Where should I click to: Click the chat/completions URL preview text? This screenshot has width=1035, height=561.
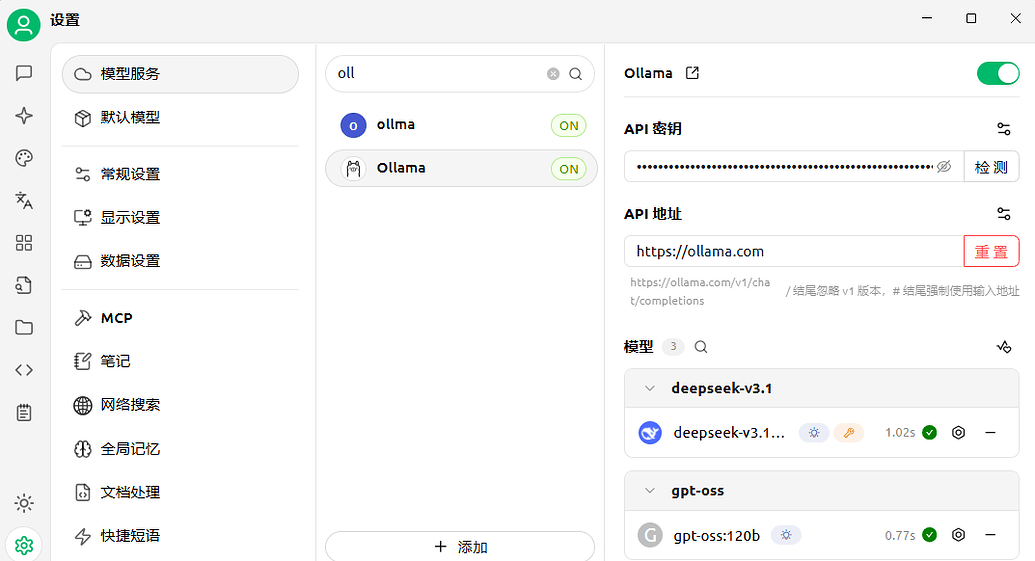point(700,291)
